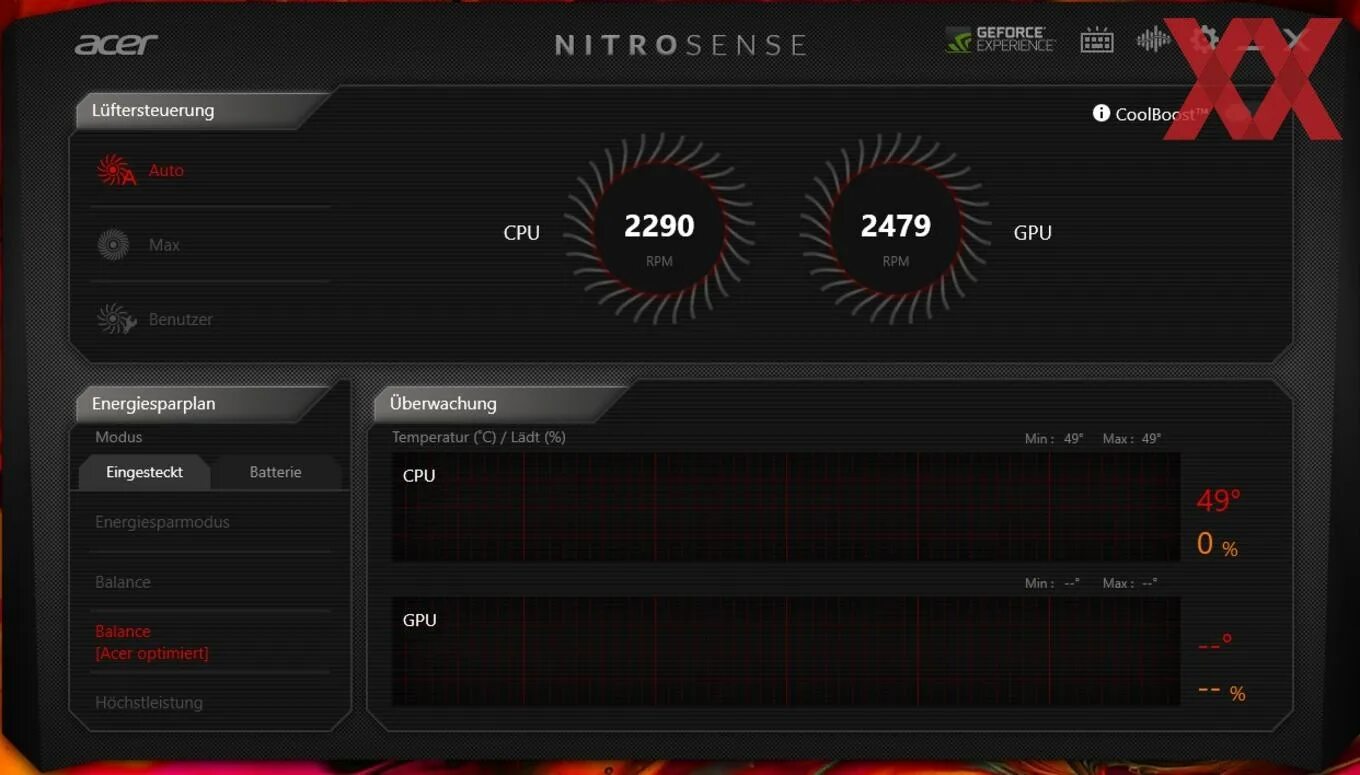
Task: Choose the Benutzer custom fan icon
Action: (116, 319)
